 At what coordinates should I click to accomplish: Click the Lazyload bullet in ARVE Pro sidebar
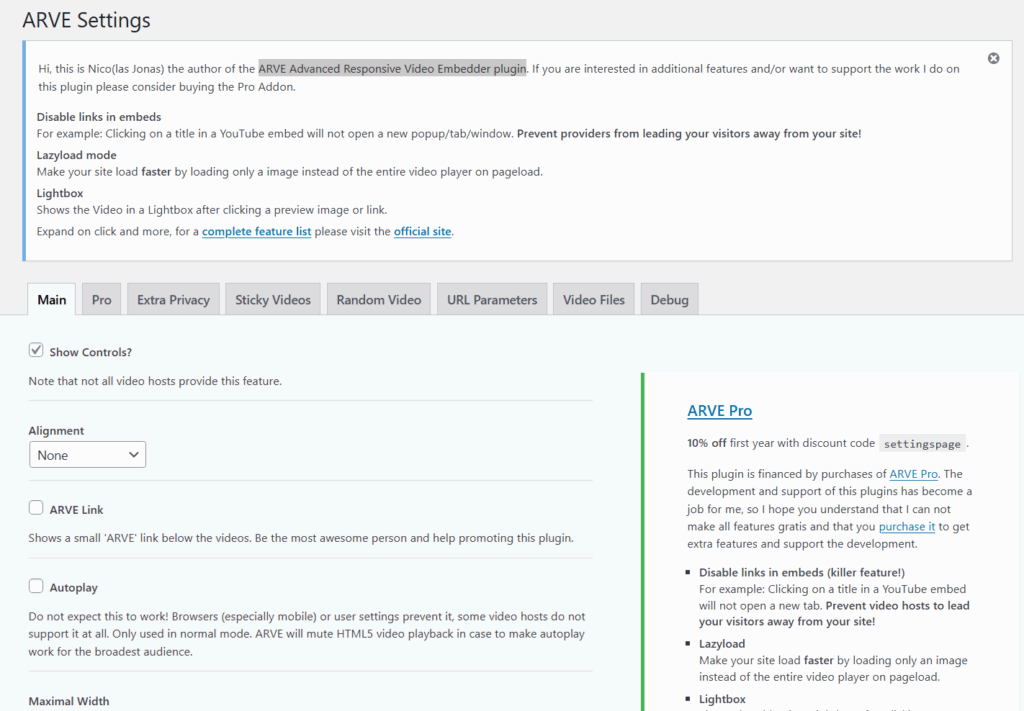[x=722, y=644]
